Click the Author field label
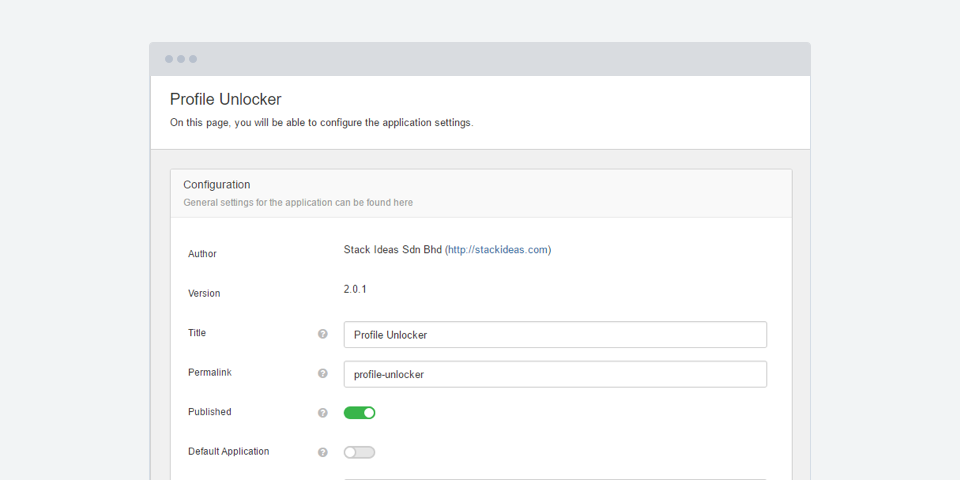Screen dimensions: 960x480 [x=202, y=254]
